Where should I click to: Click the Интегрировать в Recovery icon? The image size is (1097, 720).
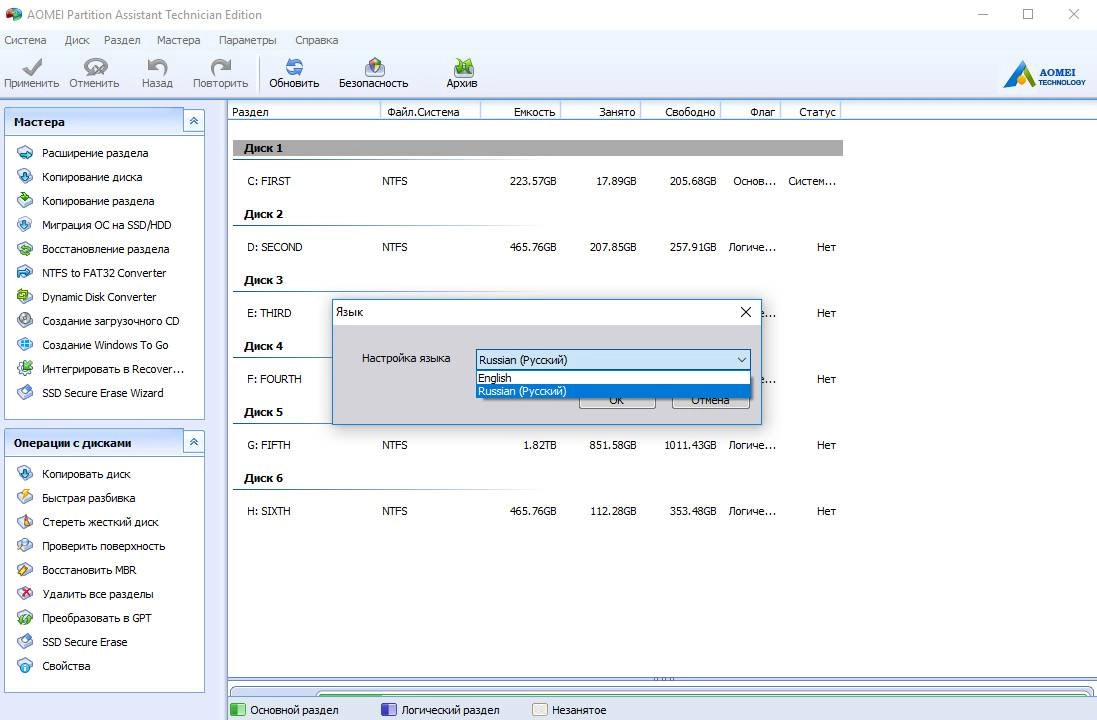click(x=25, y=368)
